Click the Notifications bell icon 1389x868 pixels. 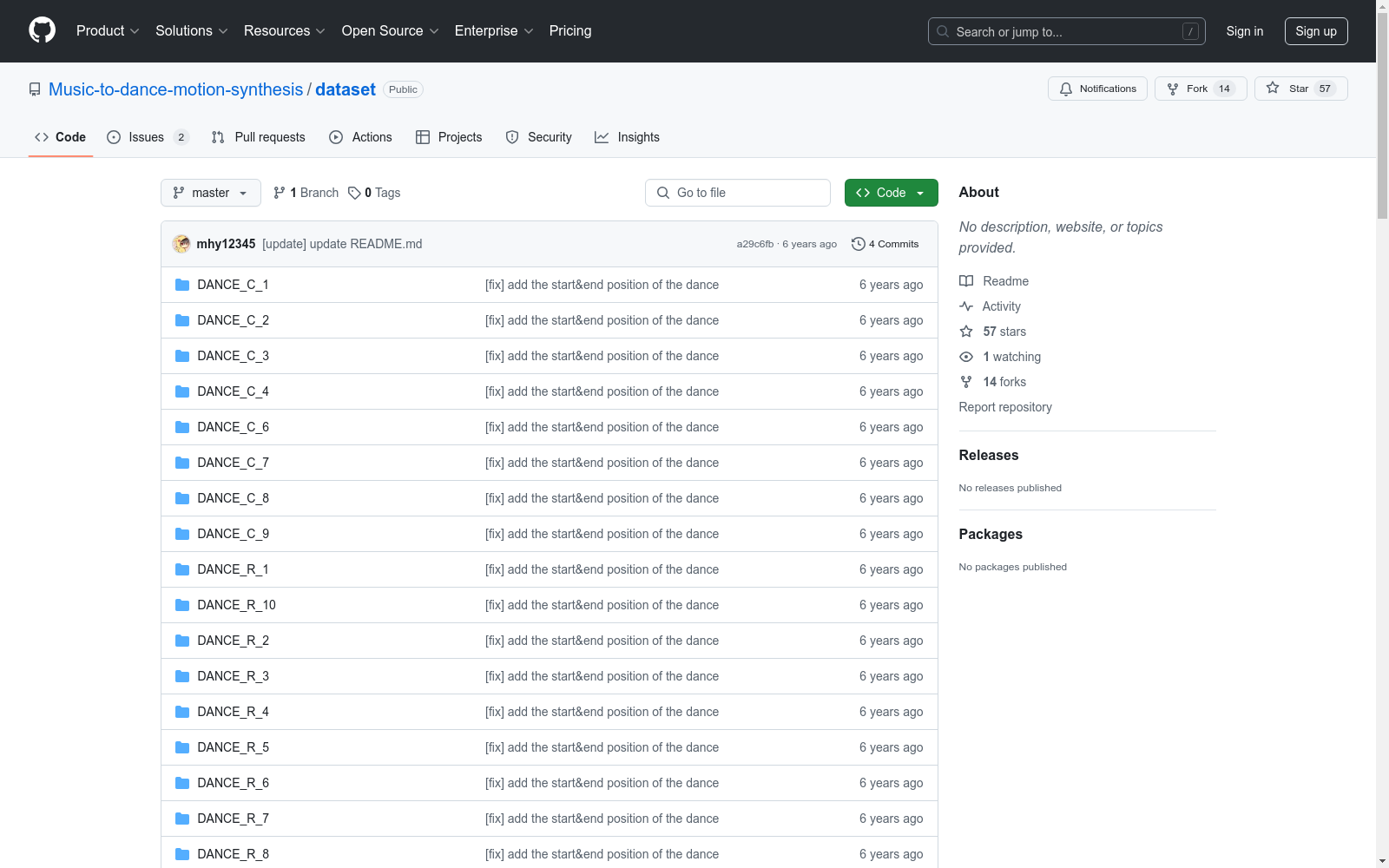[x=1066, y=89]
